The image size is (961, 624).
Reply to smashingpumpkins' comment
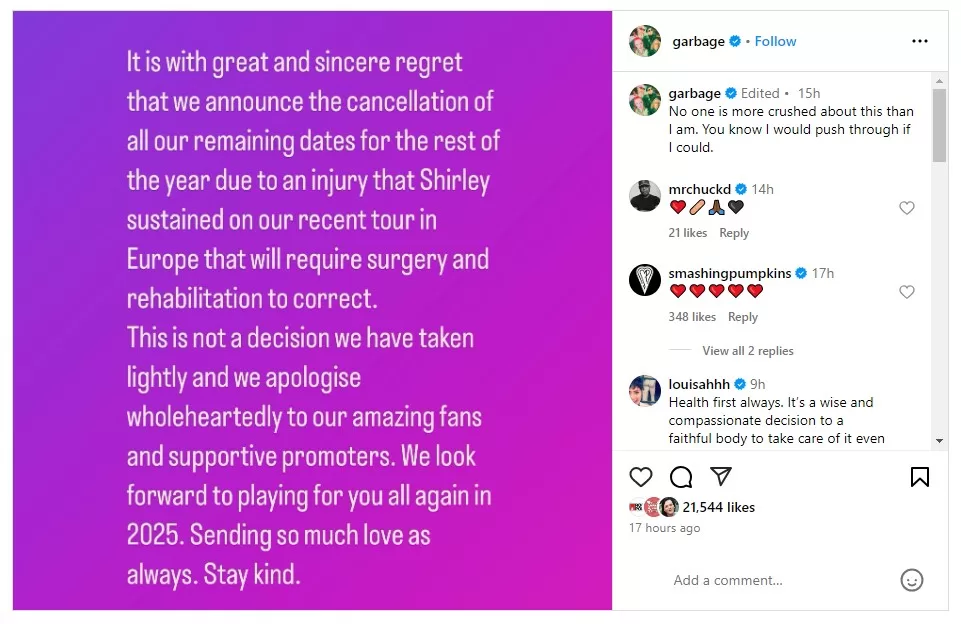pos(743,317)
